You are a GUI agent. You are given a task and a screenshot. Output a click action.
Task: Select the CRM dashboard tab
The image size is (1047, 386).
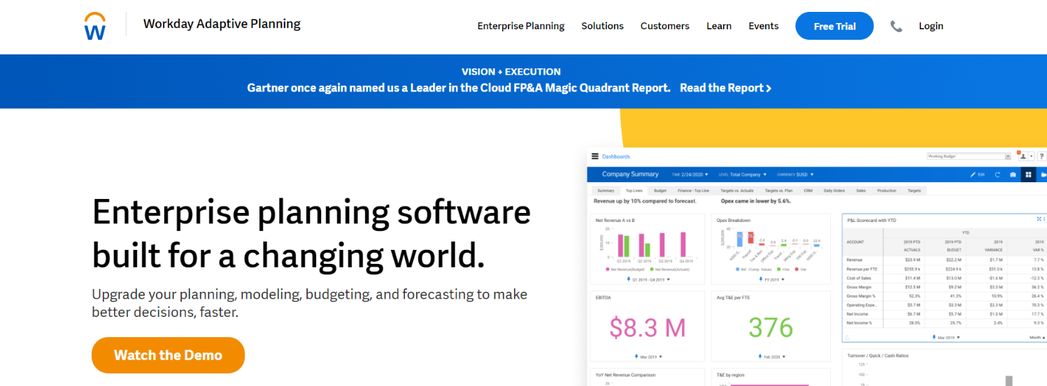click(x=808, y=190)
